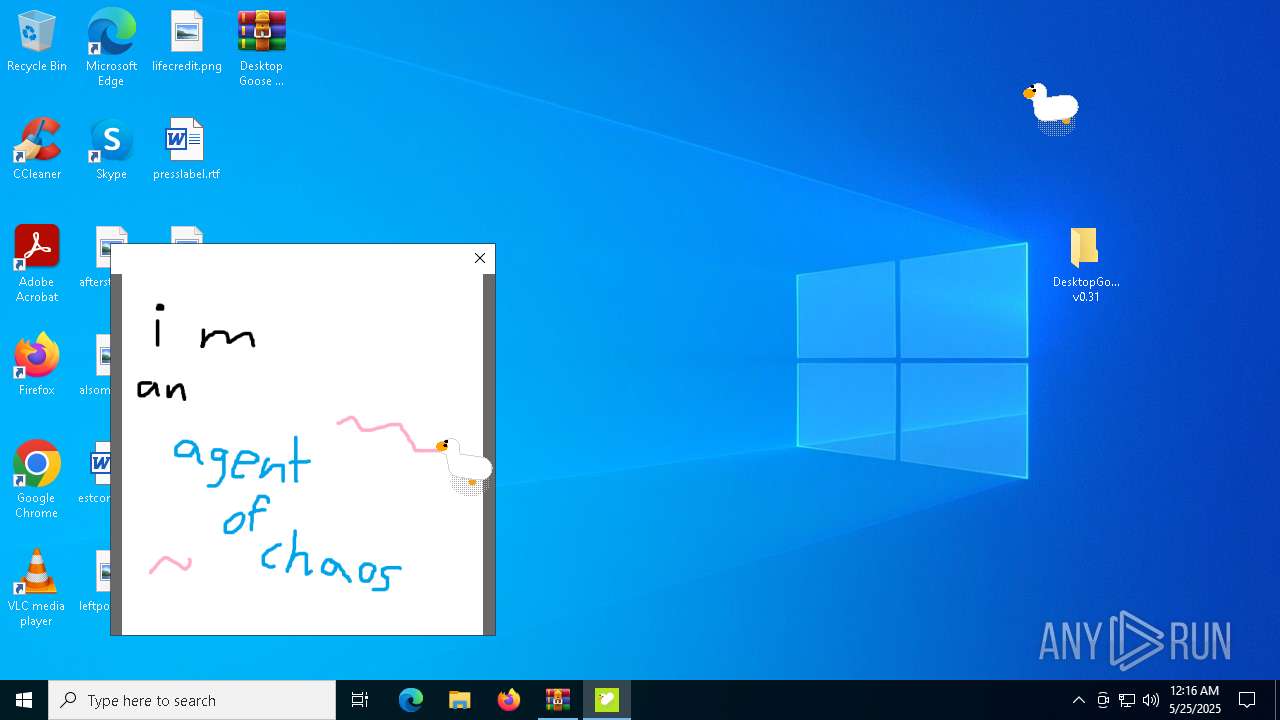Open the Recycle Bin desktop icon
The height and width of the screenshot is (720, 1280).
tap(37, 42)
